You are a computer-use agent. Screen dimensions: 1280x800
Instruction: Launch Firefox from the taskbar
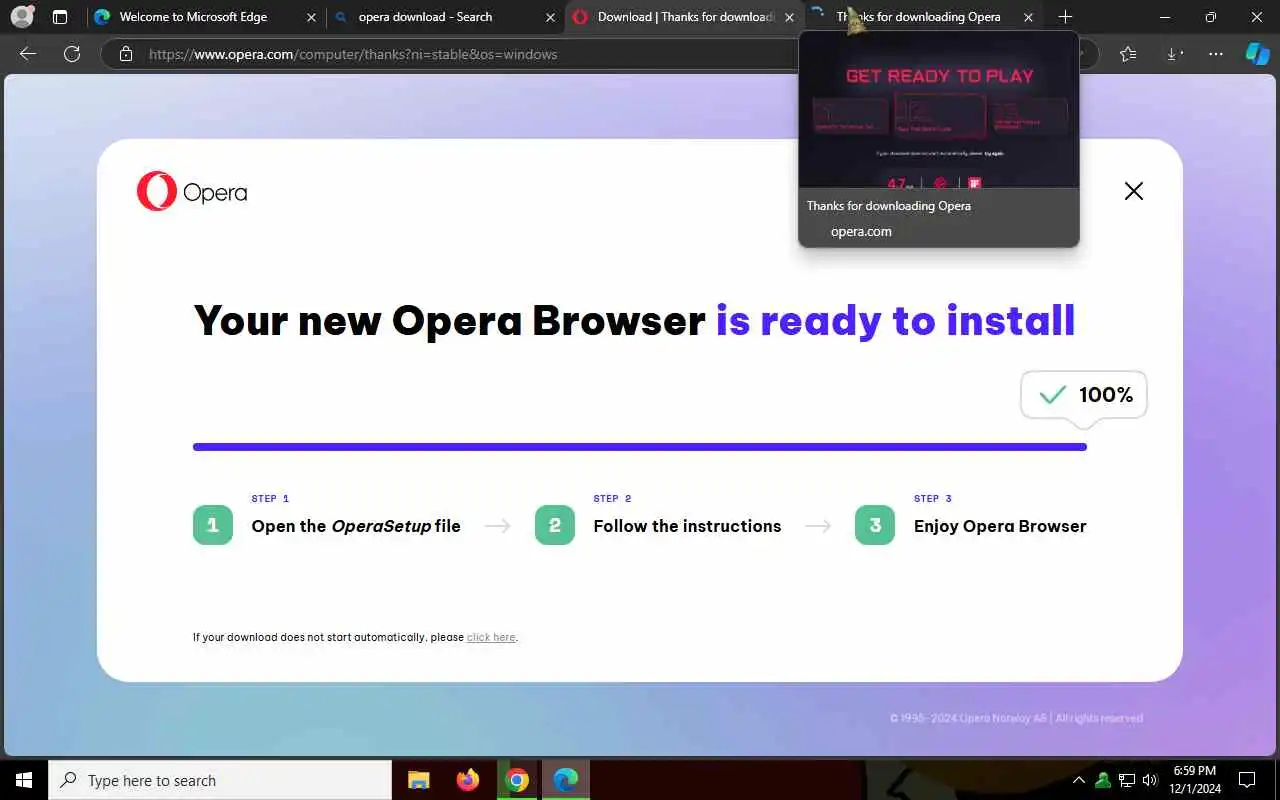[x=467, y=780]
